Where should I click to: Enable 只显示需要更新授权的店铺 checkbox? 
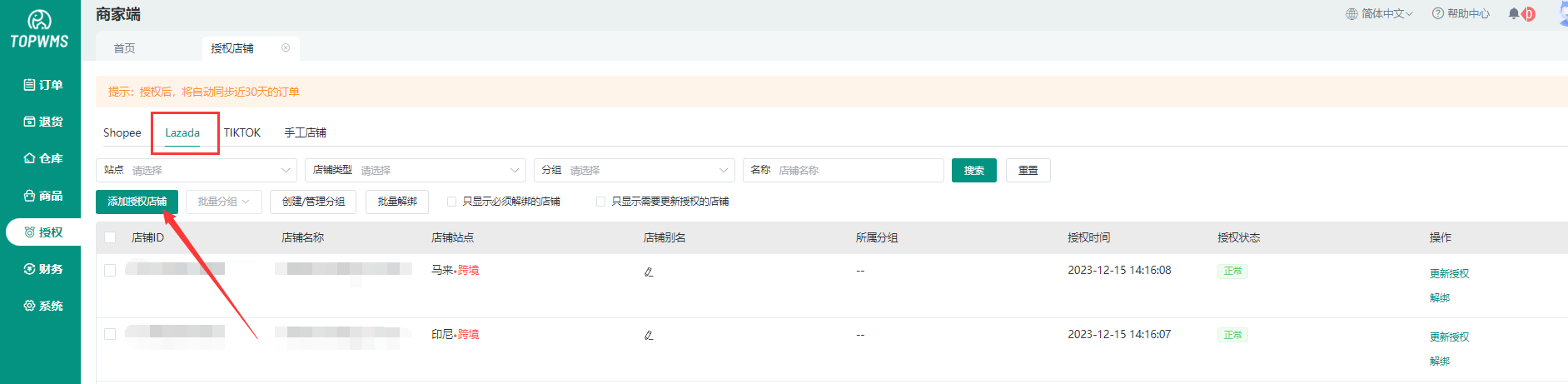coord(600,202)
